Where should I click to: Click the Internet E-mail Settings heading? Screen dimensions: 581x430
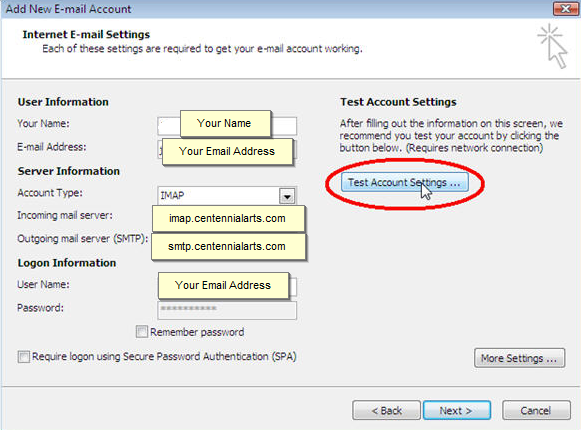[x=86, y=34]
